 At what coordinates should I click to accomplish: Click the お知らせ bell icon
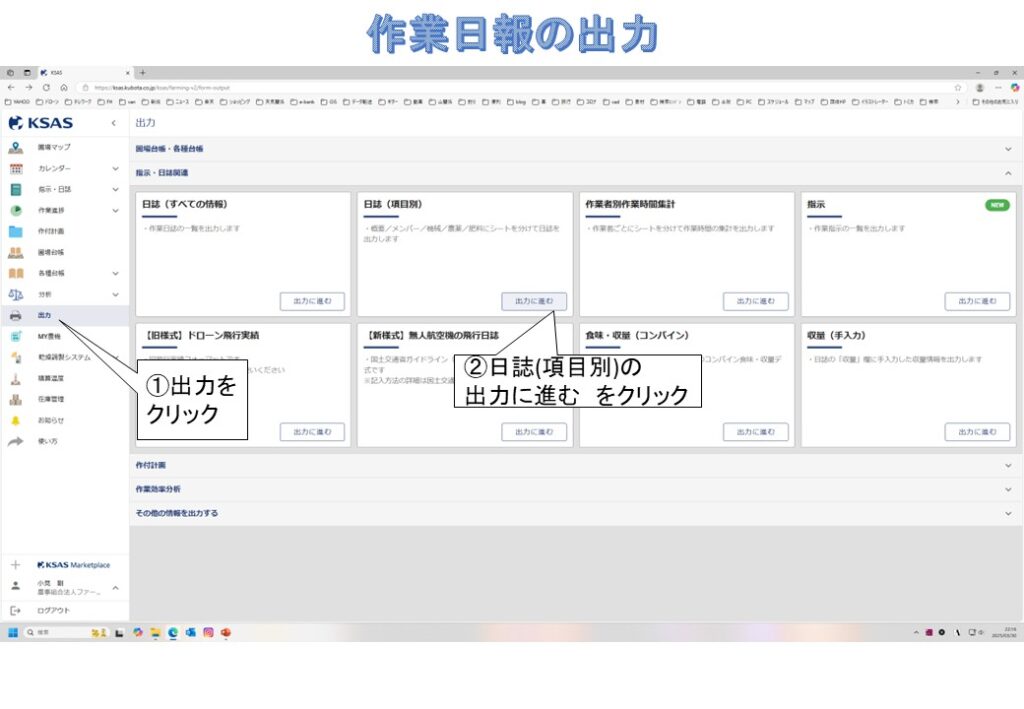pyautogui.click(x=15, y=420)
